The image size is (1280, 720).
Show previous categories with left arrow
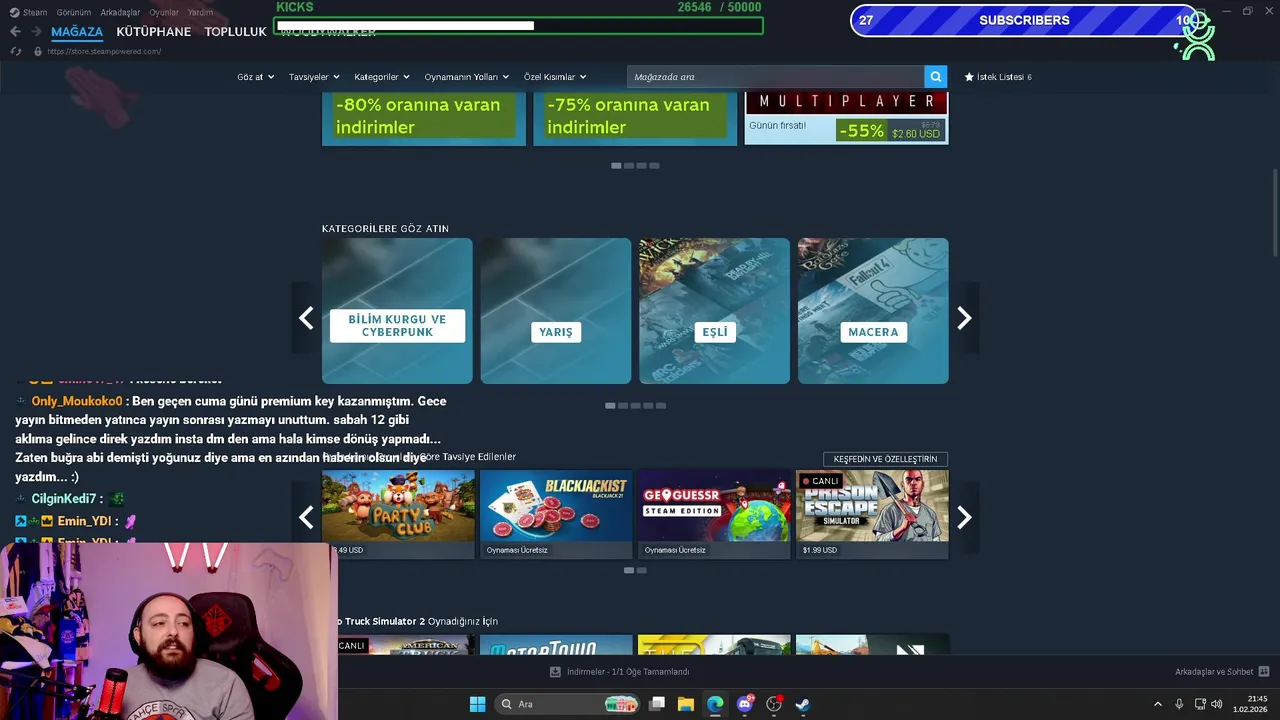306,318
